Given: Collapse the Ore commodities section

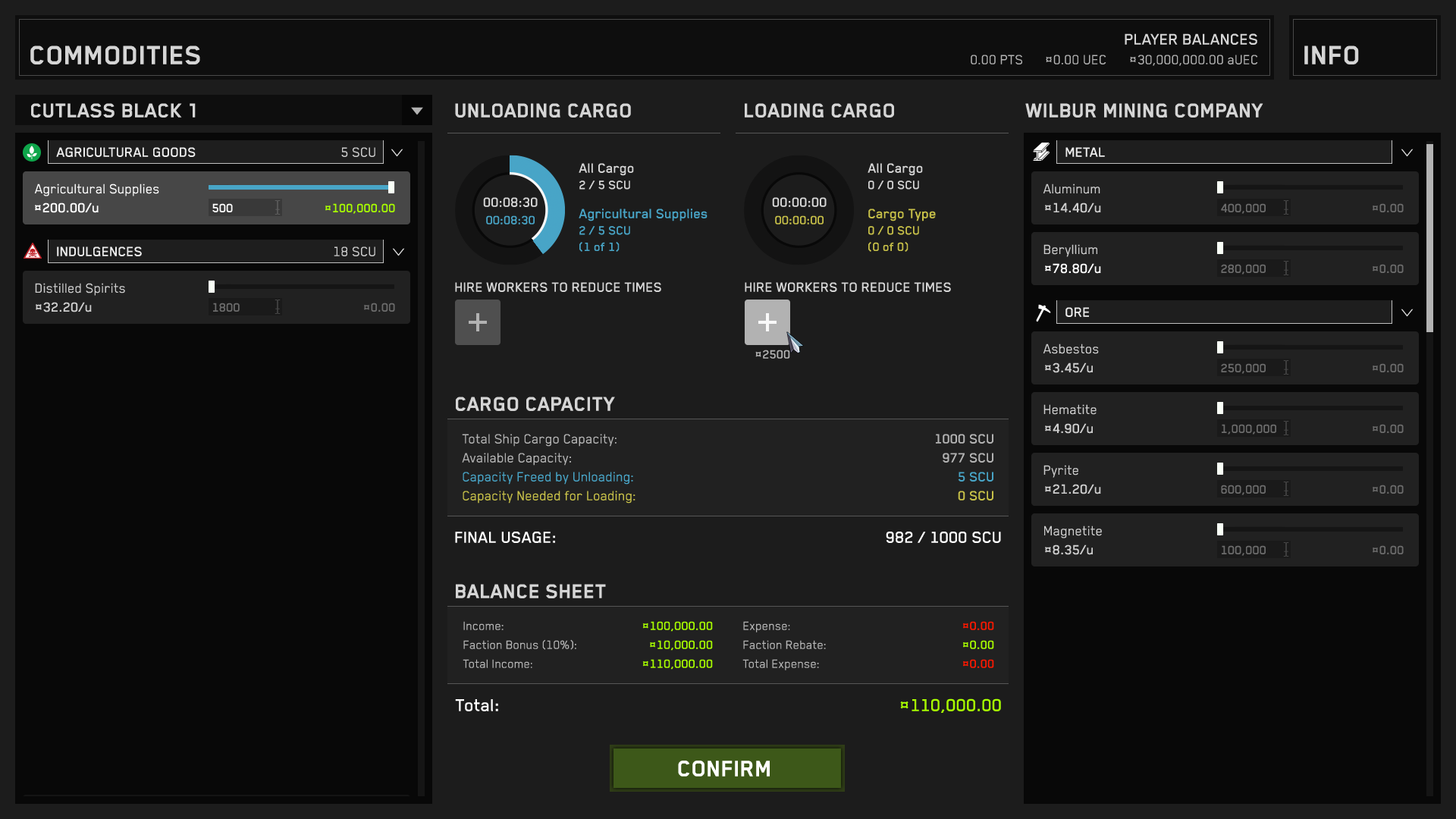Looking at the screenshot, I should pos(1407,312).
